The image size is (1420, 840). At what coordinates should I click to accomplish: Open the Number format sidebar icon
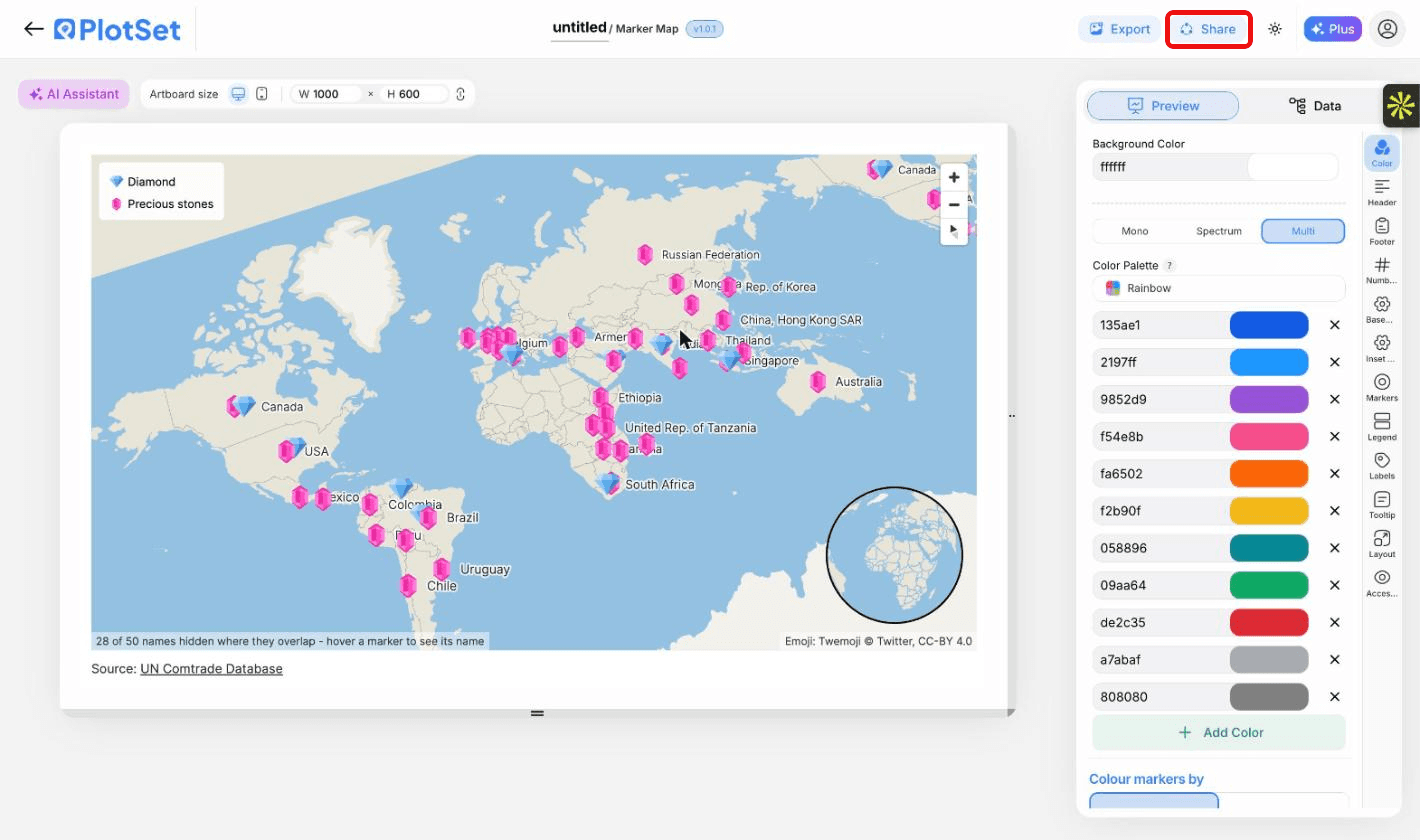pos(1382,270)
